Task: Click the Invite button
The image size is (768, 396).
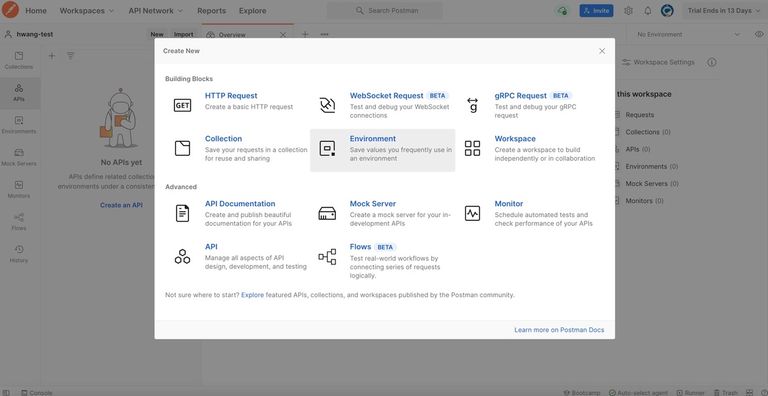Action: click(596, 10)
